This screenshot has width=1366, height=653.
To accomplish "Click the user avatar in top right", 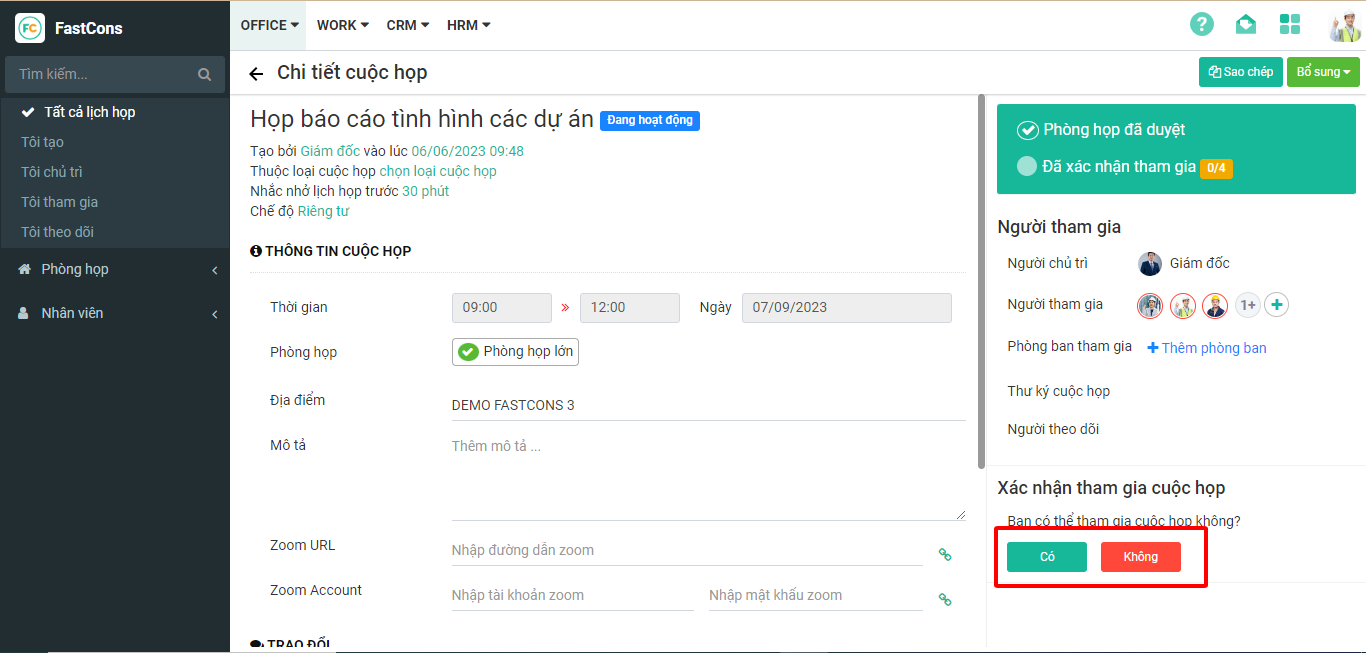I will [x=1343, y=26].
